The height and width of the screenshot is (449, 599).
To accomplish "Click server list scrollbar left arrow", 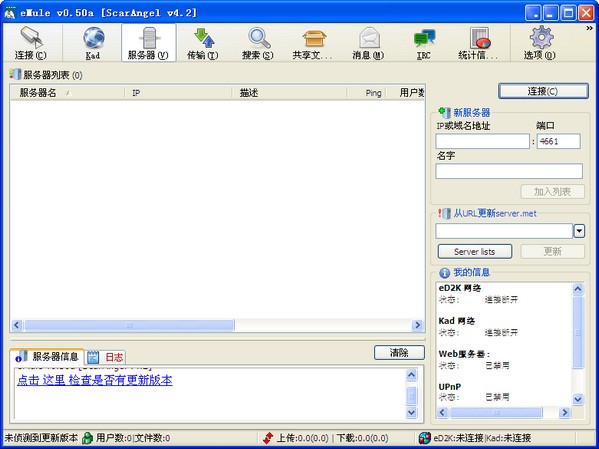I will click(16, 325).
